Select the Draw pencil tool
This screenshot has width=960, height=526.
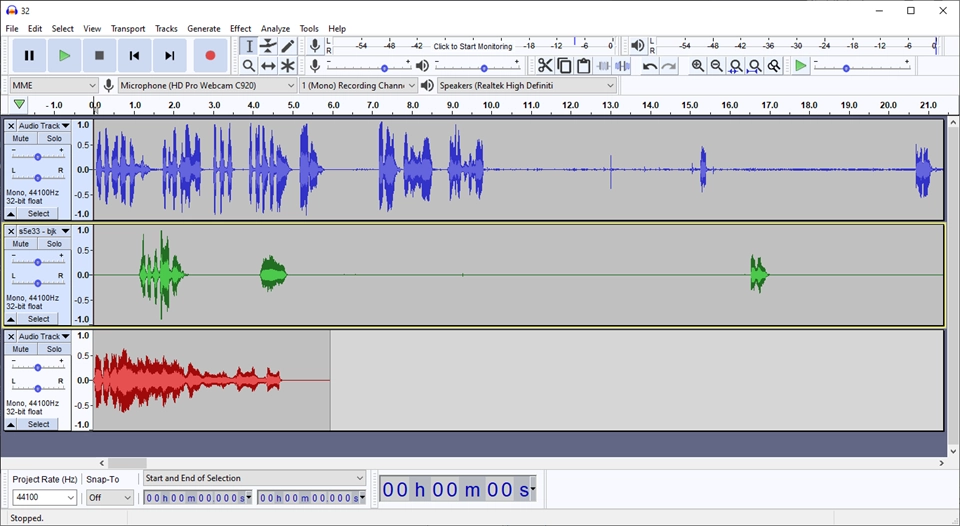tap(288, 46)
